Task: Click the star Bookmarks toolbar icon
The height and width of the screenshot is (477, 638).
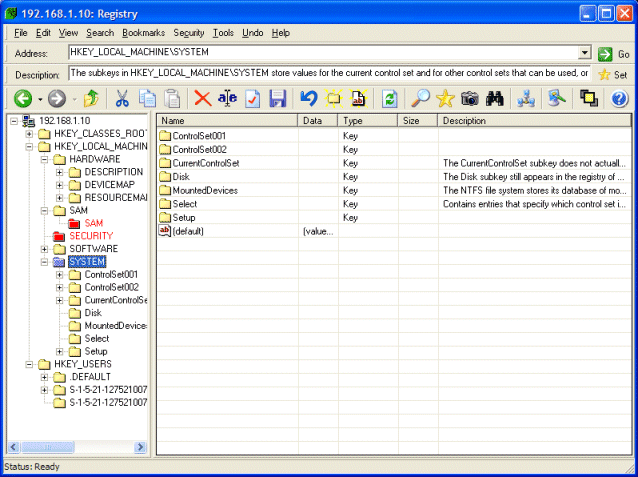Action: coord(445,98)
